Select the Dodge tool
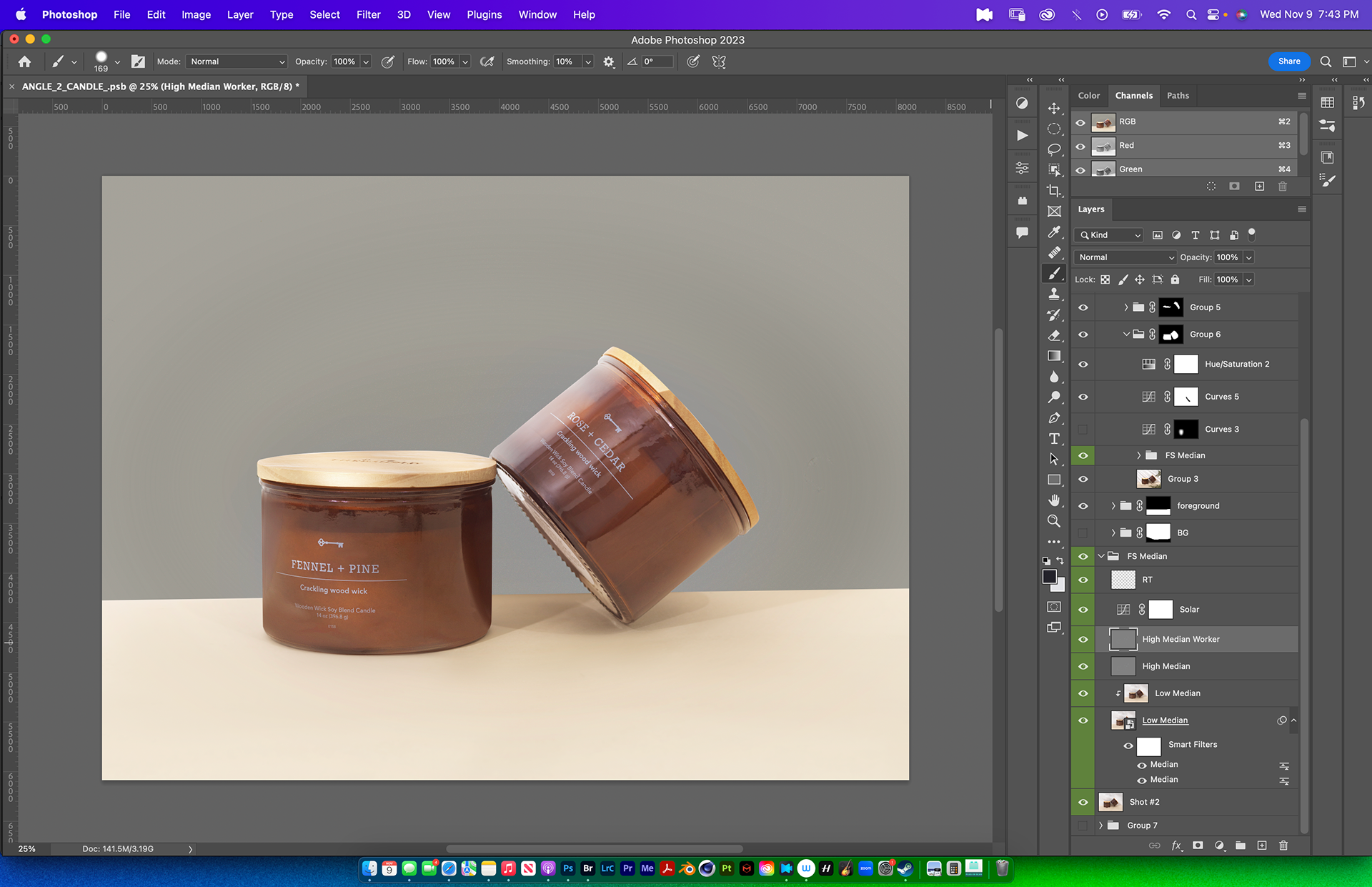This screenshot has height=887, width=1372. click(x=1054, y=397)
